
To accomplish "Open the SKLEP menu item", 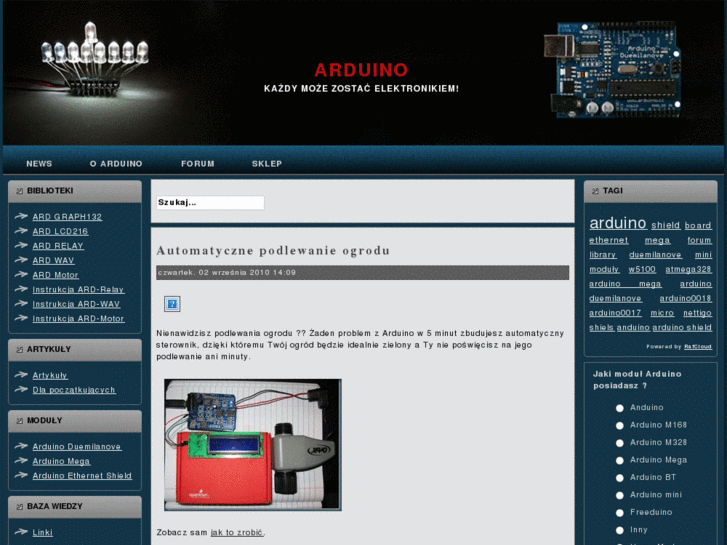I will coord(267,164).
